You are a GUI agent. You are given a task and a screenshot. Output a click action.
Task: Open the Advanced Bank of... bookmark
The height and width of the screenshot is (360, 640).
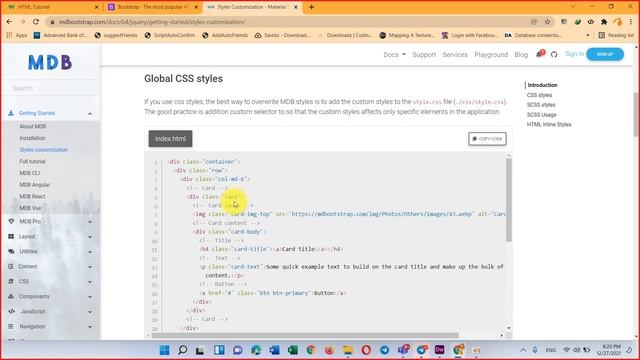coord(60,36)
